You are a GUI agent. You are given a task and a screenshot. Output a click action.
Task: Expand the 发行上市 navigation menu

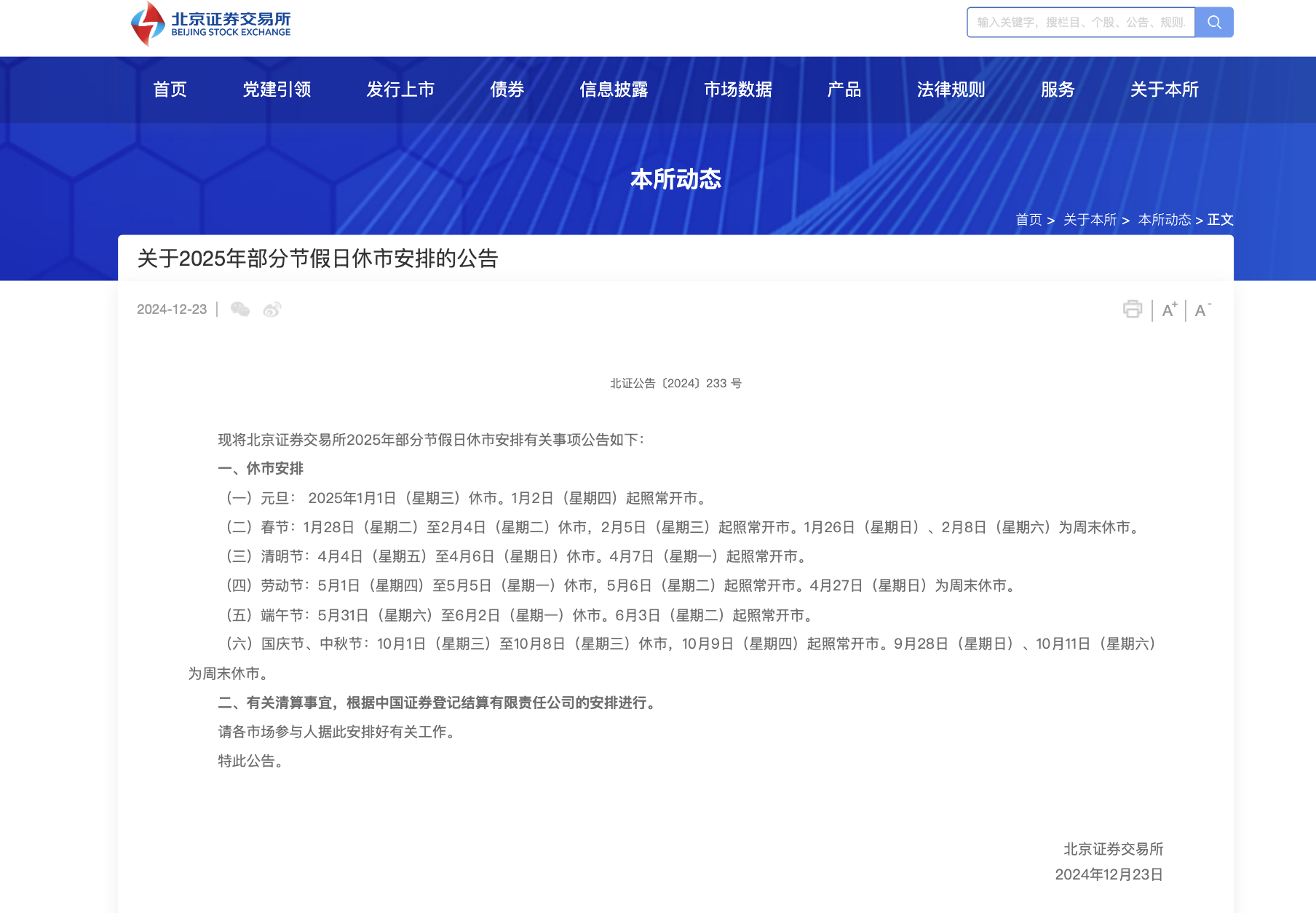pos(400,90)
